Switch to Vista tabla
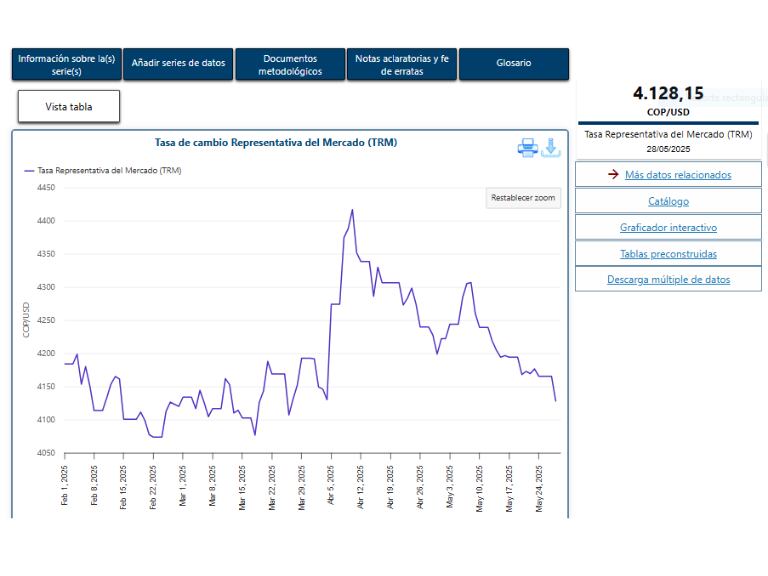The image size is (768, 576). click(69, 106)
